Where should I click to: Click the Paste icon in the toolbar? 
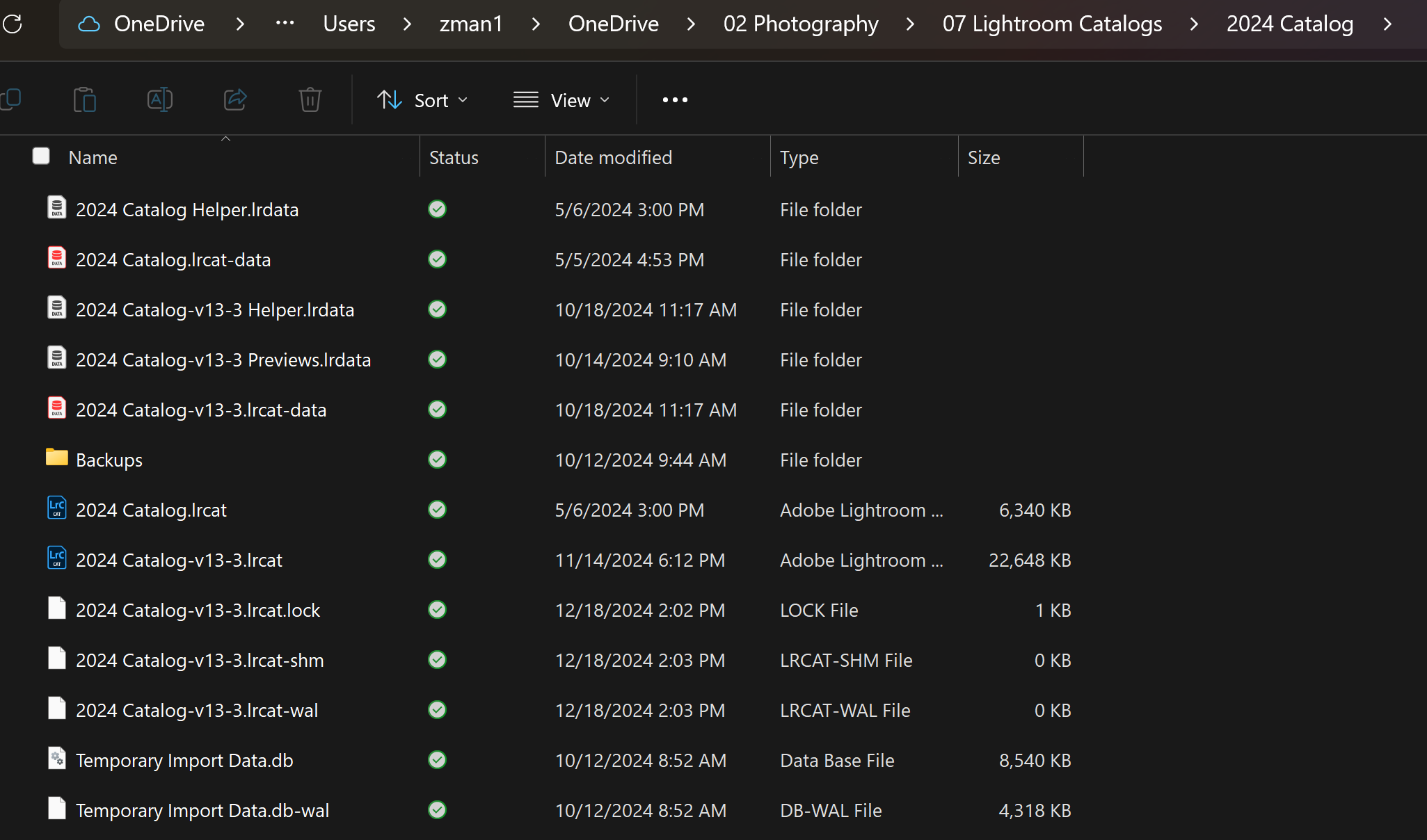tap(85, 99)
